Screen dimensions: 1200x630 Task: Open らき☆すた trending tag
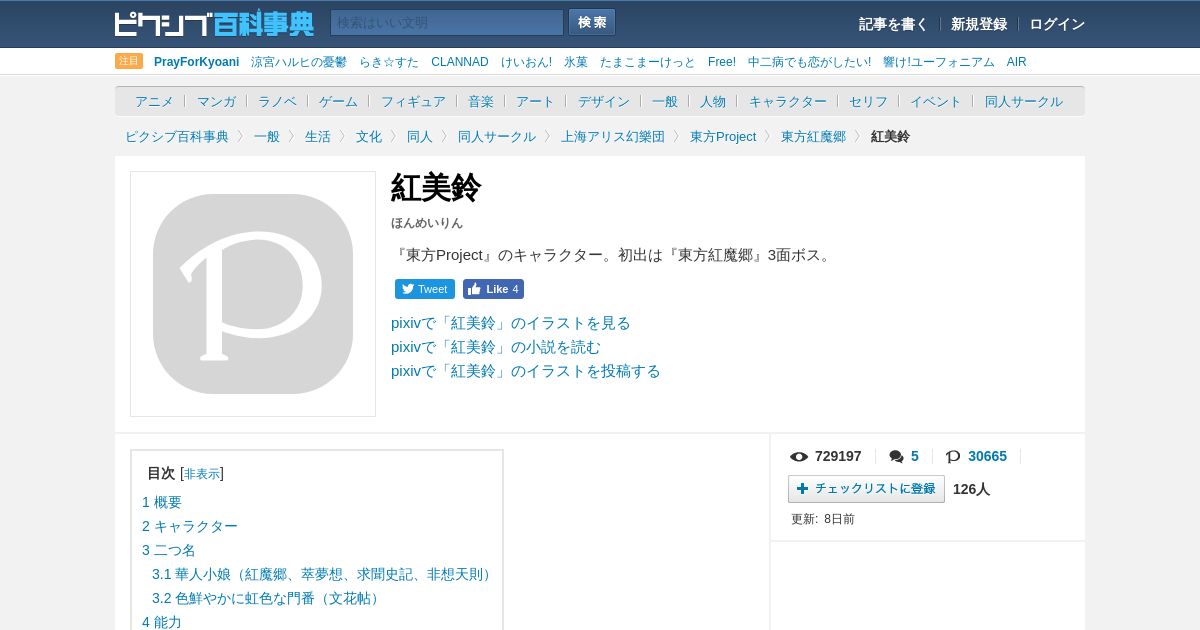click(x=389, y=62)
